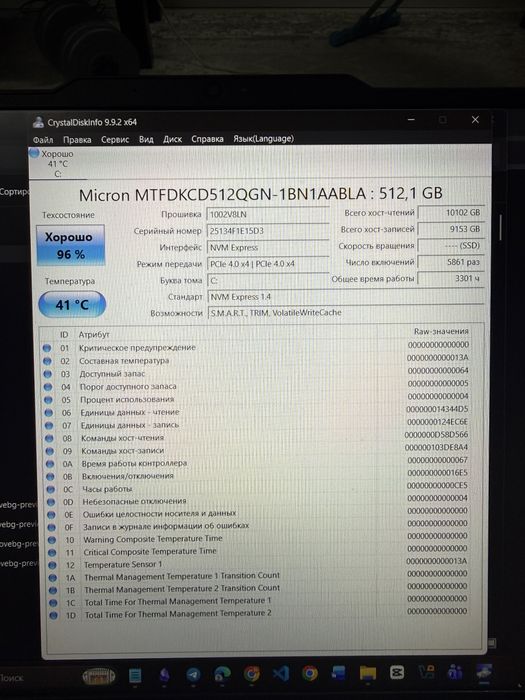This screenshot has height=700, width=525.
Task: Select Total Time For Thermal Management Temperature 1 row
Action: [x=257, y=601]
